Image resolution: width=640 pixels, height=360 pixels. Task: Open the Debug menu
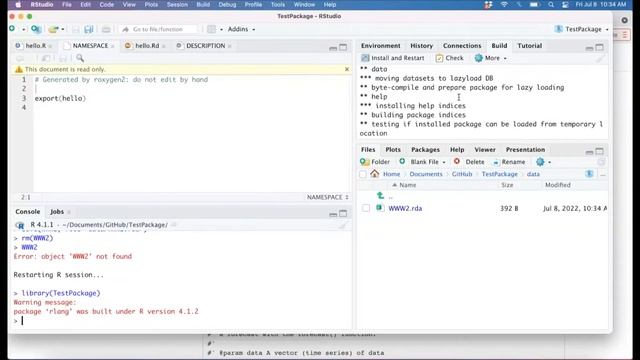227,5
